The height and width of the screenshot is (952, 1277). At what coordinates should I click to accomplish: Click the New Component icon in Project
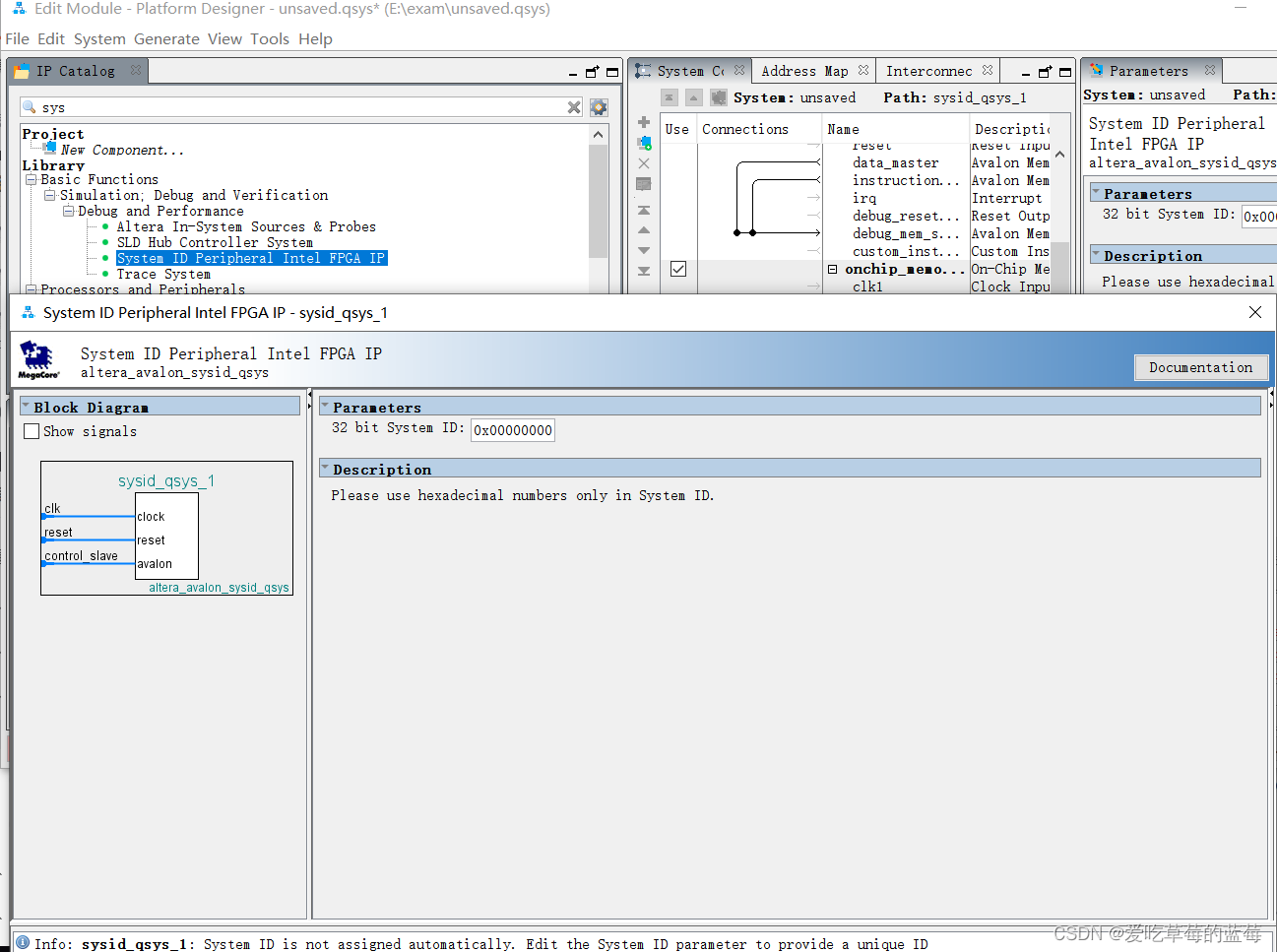(50, 147)
